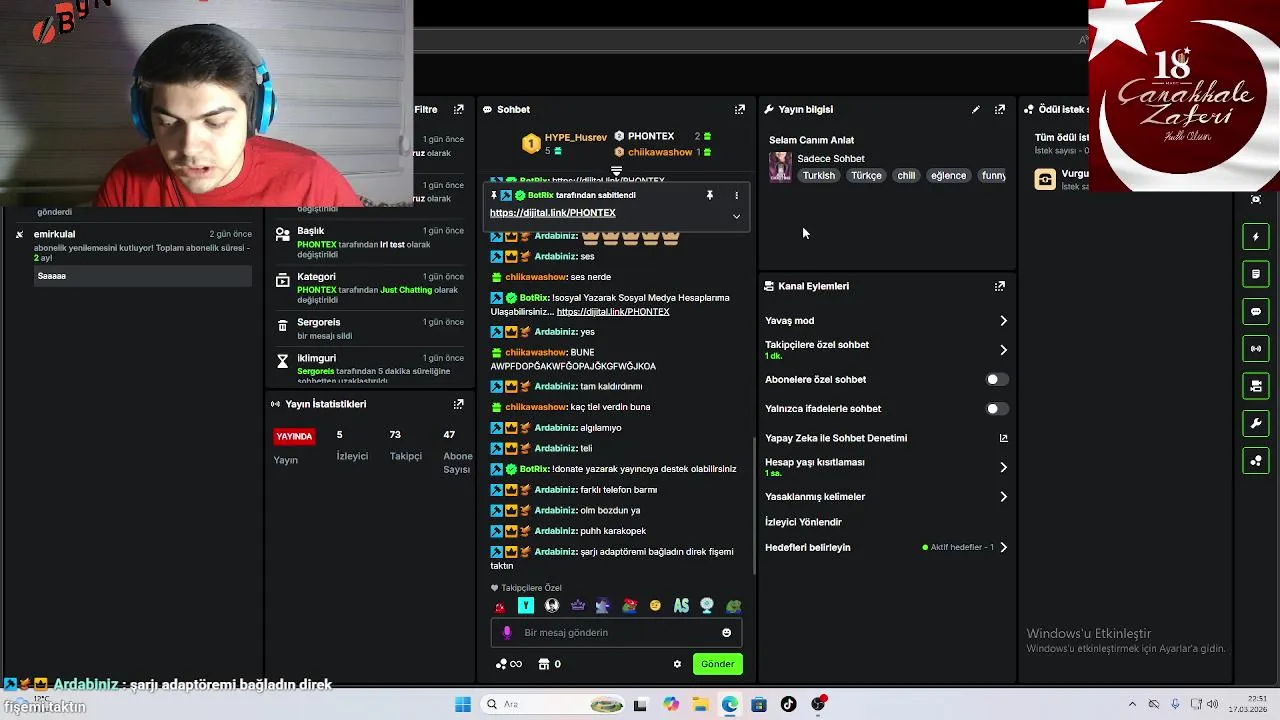Click İzleyici Yönlendir action
The height and width of the screenshot is (720, 1280).
tap(803, 522)
